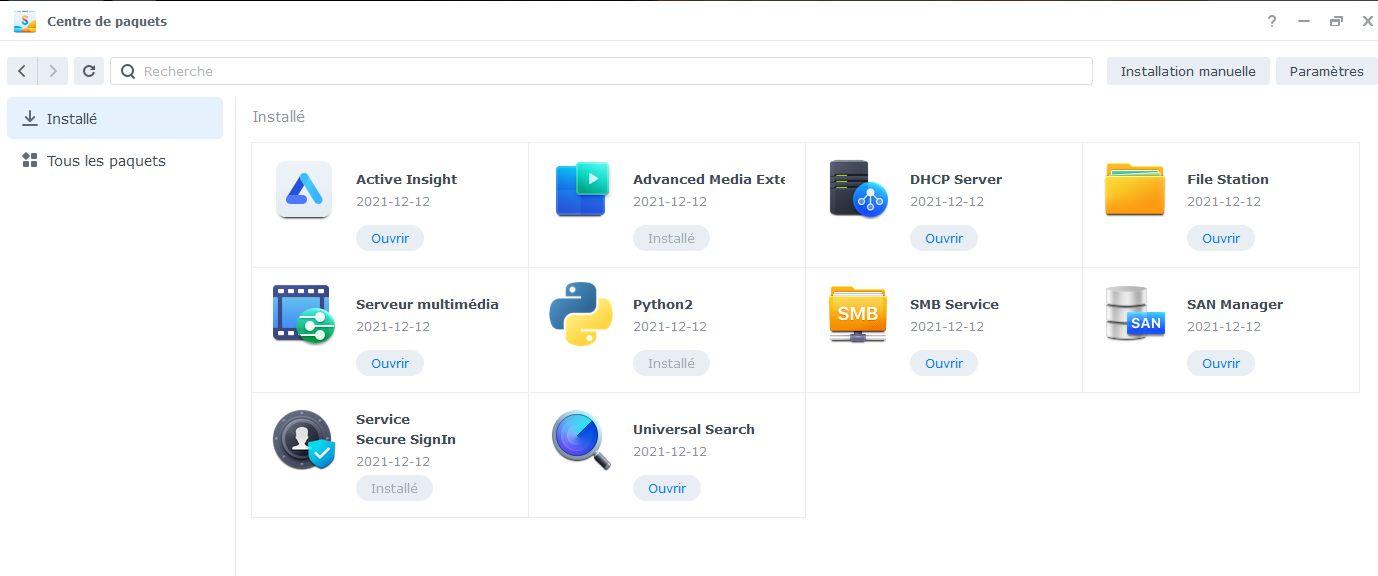Screen dimensions: 1378x576
Task: Select Tous les paquets in sidebar
Action: point(115,160)
